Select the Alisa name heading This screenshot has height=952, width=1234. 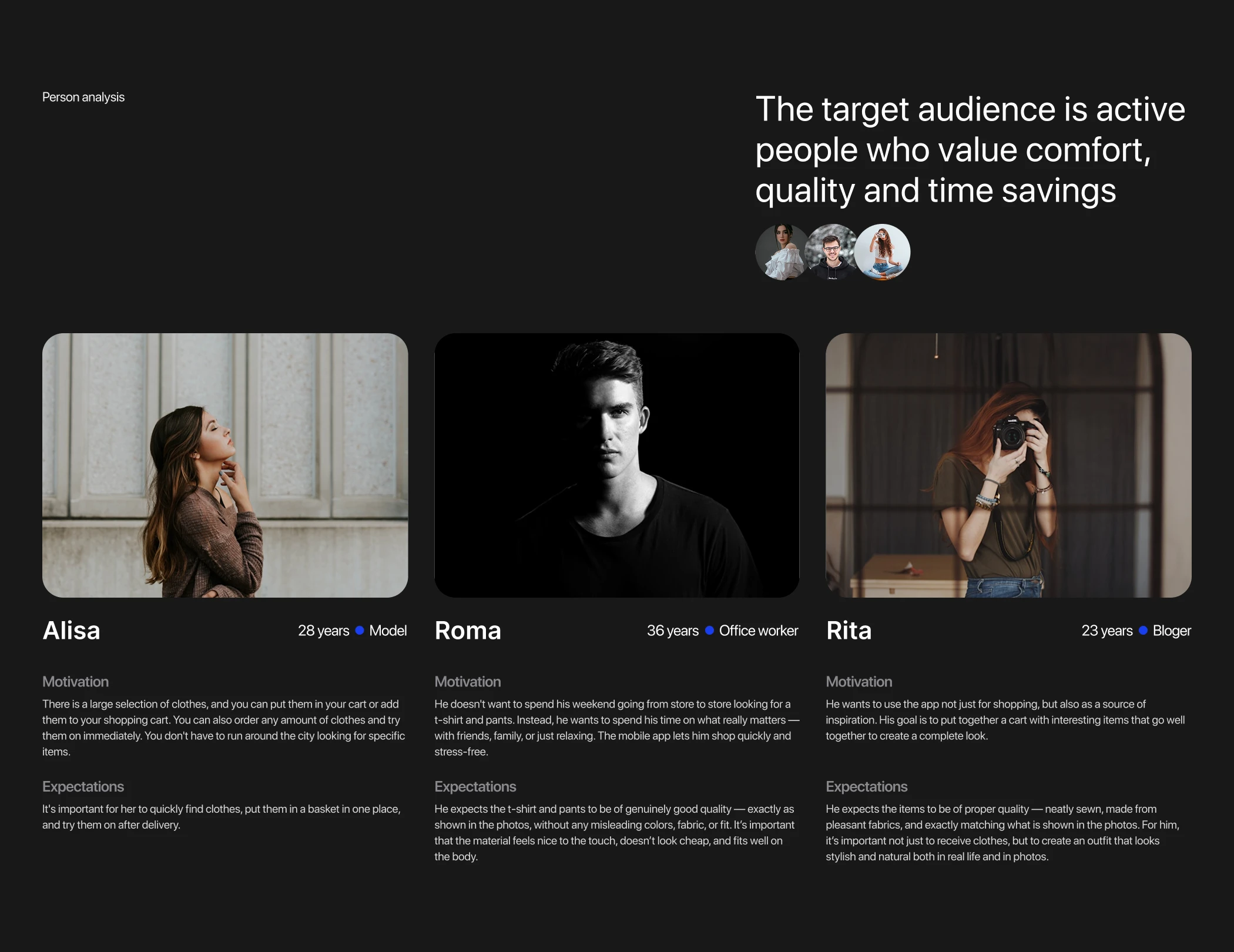72,631
